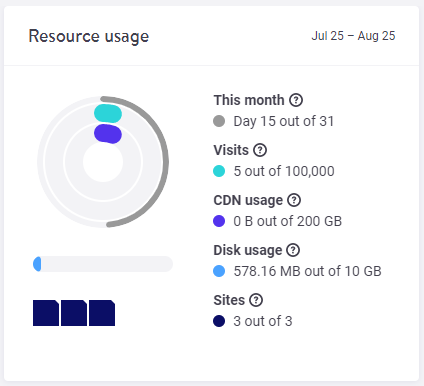Click purple dot next to 0 B
The width and height of the screenshot is (424, 386).
click(219, 221)
